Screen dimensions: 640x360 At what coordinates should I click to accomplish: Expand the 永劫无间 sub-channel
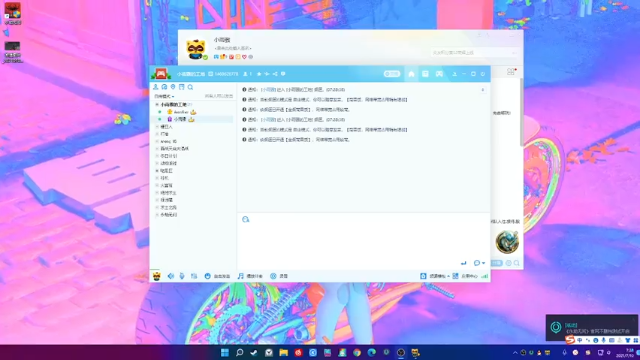coord(157,215)
